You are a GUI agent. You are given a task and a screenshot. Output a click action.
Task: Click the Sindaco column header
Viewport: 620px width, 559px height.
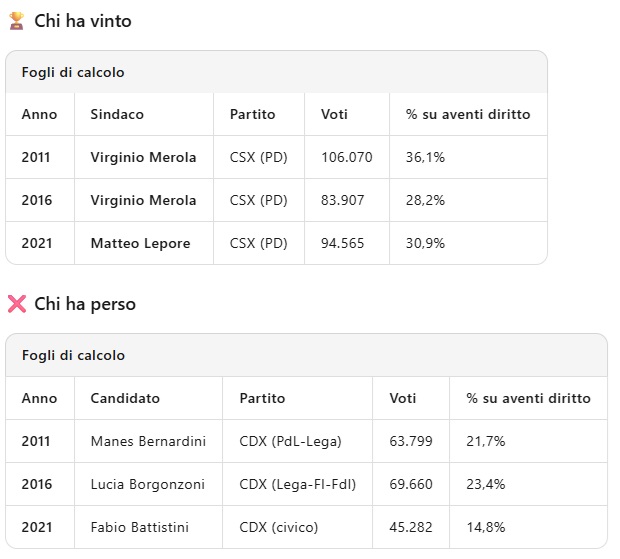117,114
